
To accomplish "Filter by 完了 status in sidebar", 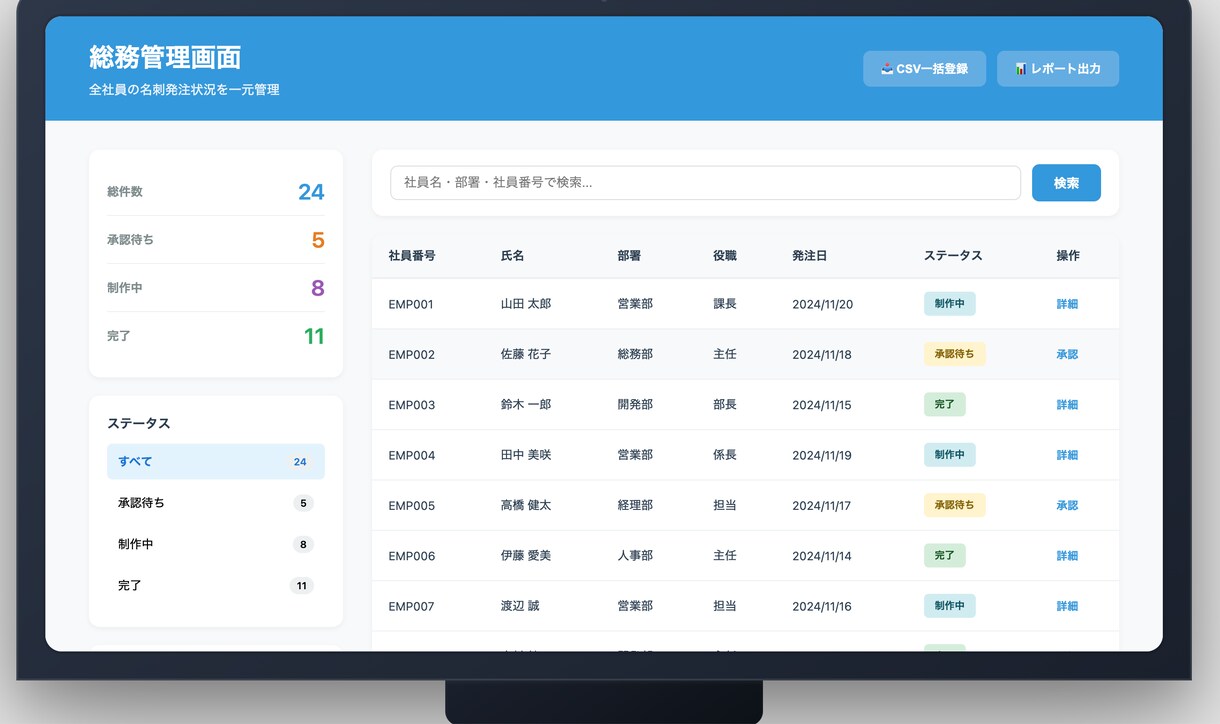I will 216,586.
